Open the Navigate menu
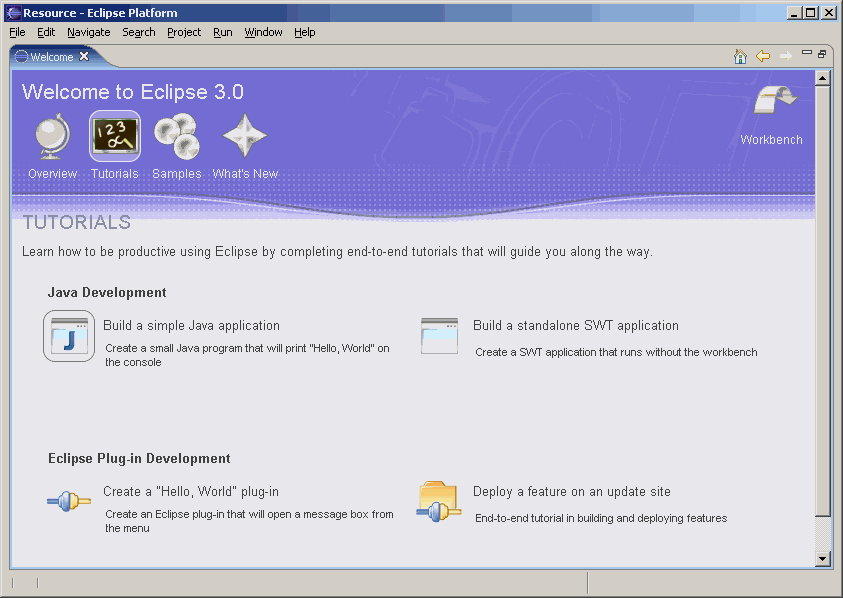843x598 pixels. 89,32
